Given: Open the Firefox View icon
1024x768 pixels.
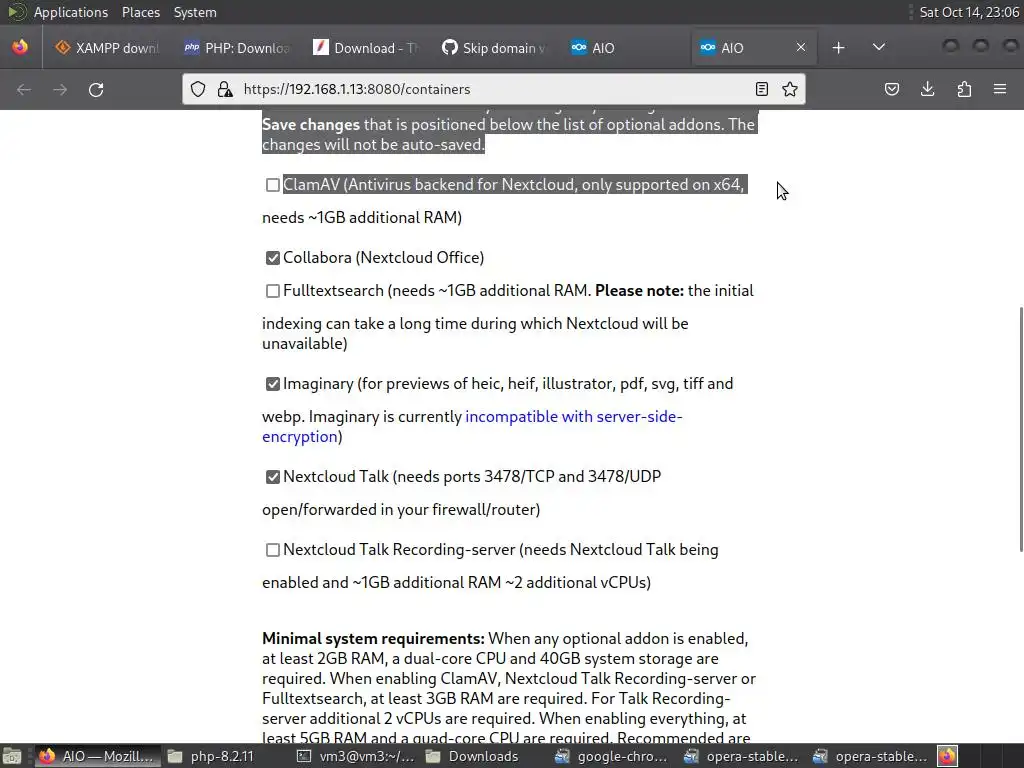Looking at the screenshot, I should point(20,47).
